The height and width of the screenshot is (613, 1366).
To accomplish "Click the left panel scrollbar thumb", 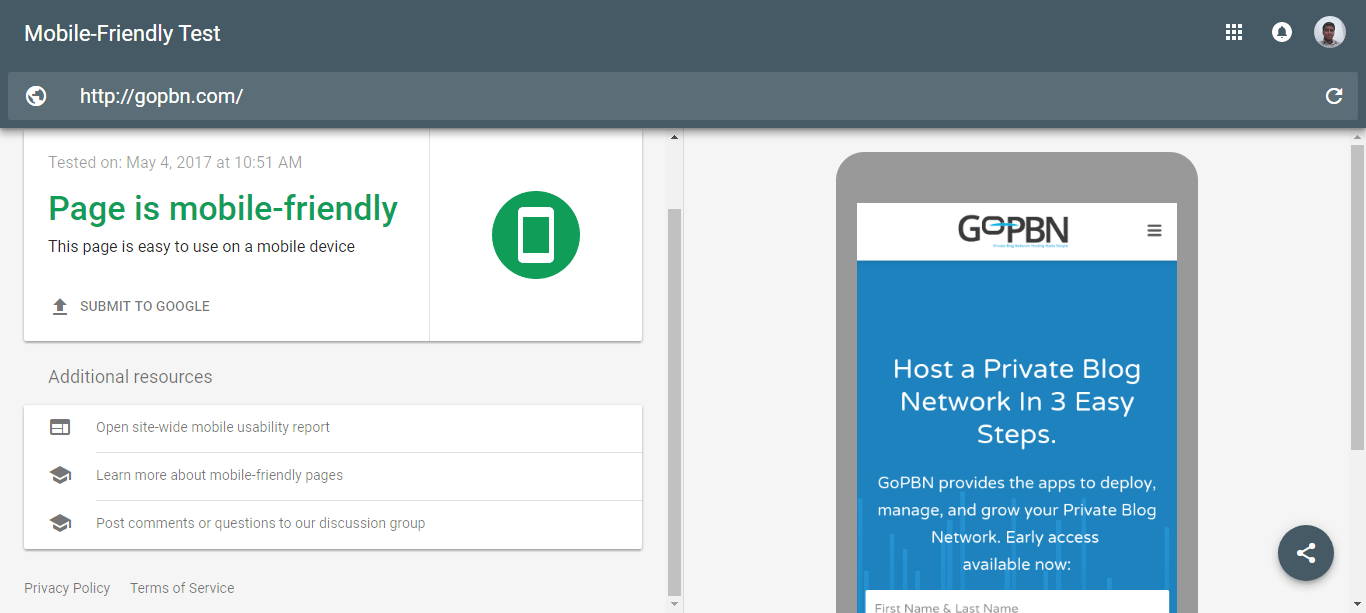I will [x=674, y=400].
